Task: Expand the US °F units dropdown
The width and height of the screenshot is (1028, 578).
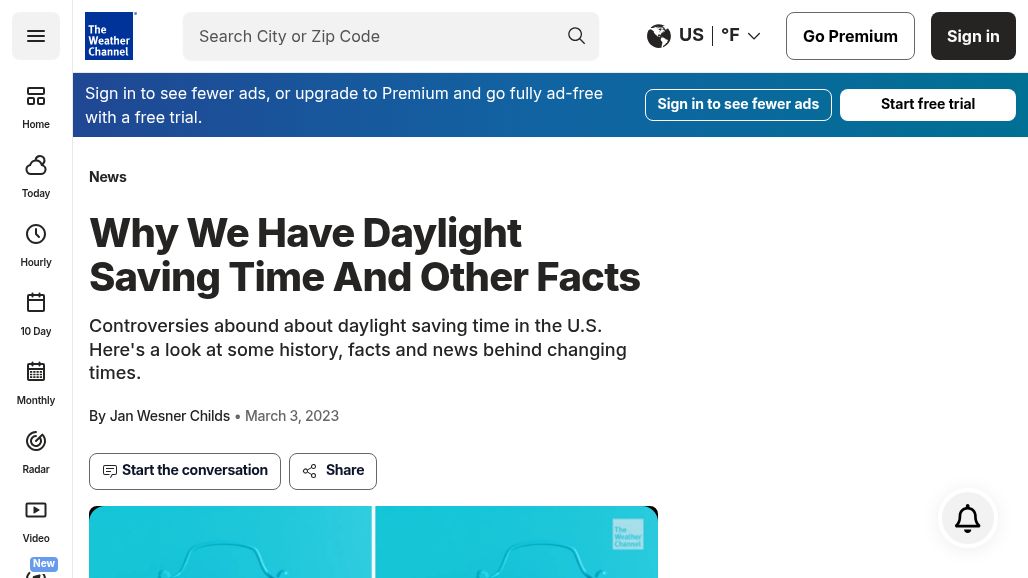Action: (704, 36)
